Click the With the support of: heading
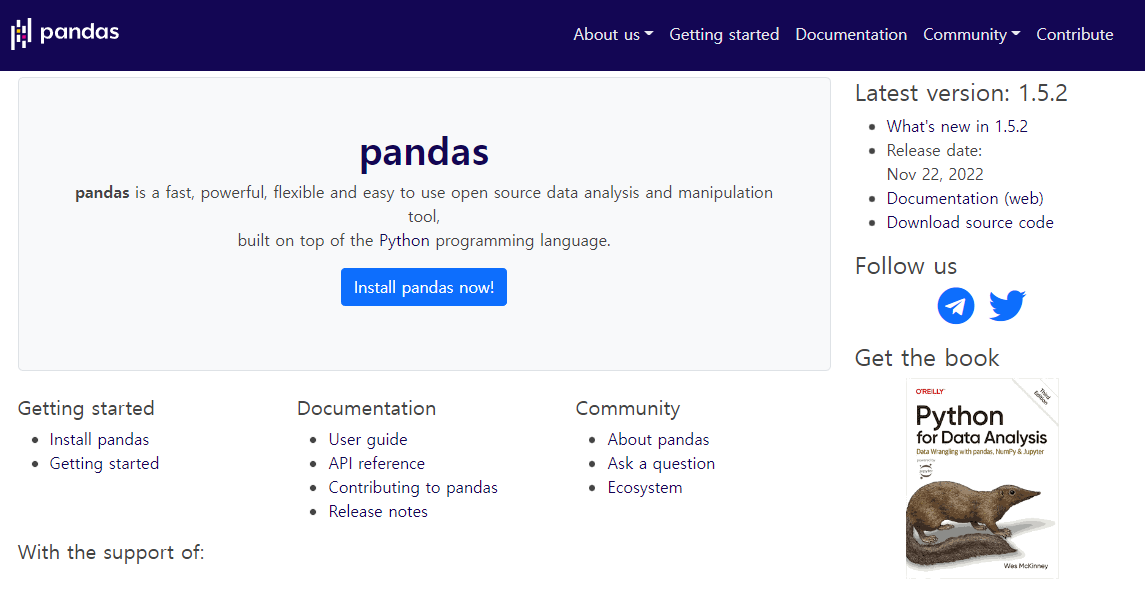1145x593 pixels. pos(111,552)
